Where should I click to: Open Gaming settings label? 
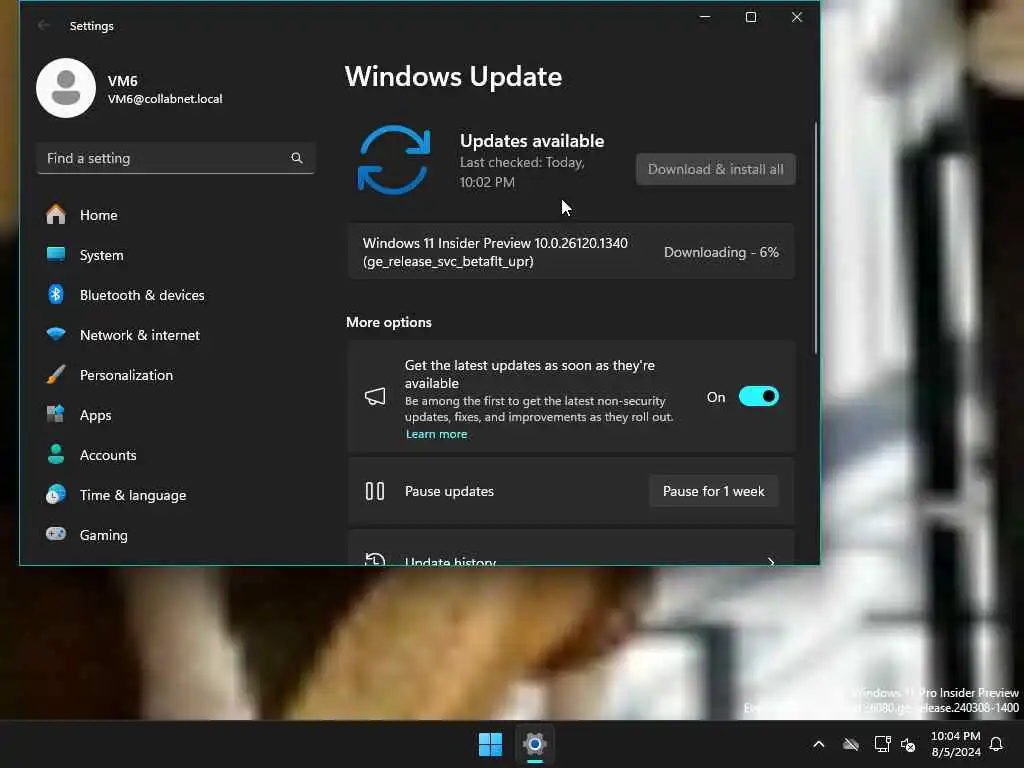click(103, 536)
